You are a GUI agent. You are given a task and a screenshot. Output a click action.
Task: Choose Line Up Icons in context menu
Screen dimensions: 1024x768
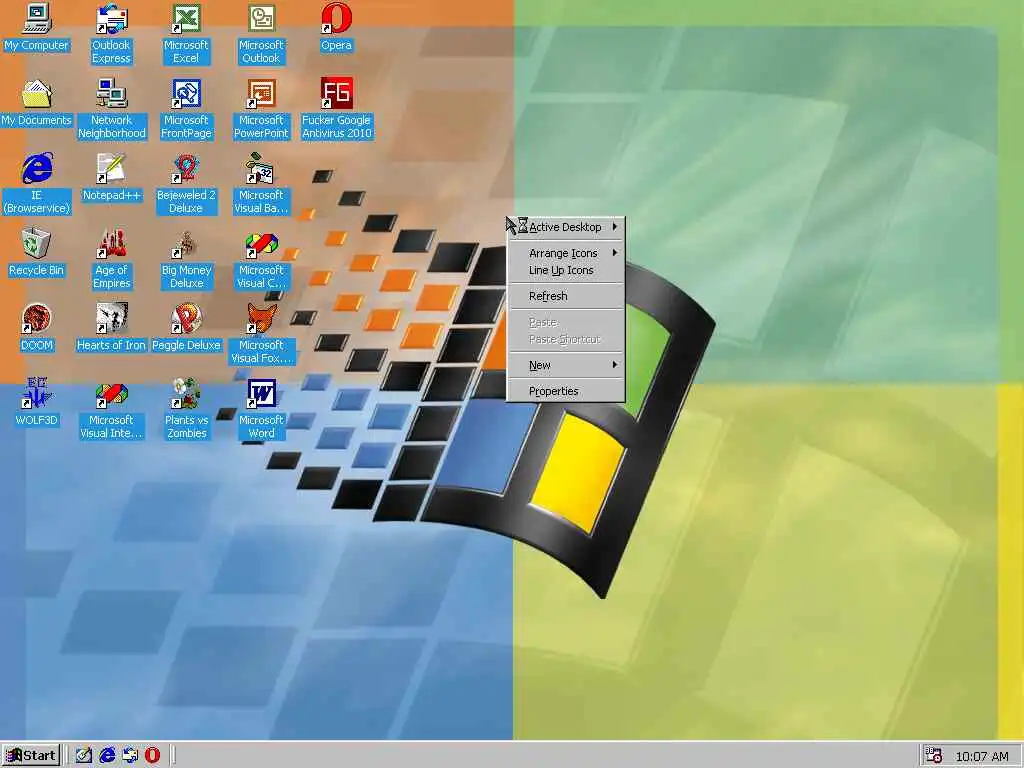tap(566, 270)
